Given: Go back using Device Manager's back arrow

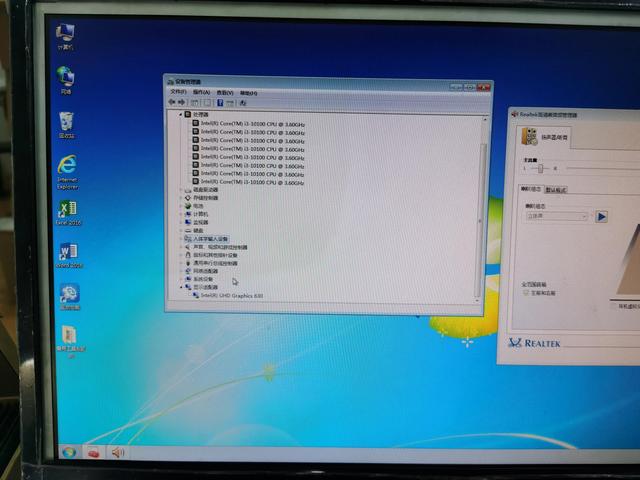Looking at the screenshot, I should point(172,102).
